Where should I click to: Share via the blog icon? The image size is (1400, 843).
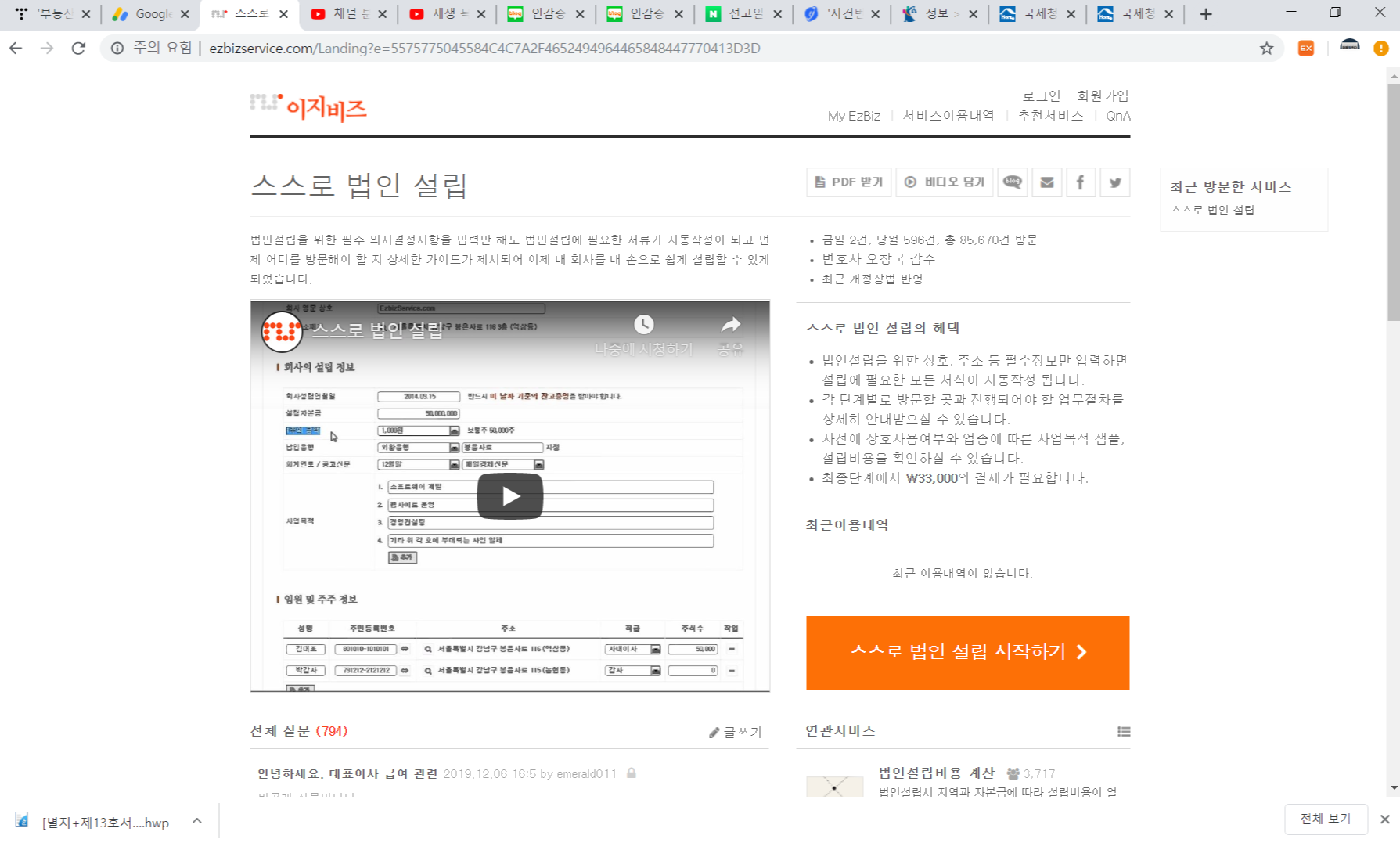[x=1013, y=182]
